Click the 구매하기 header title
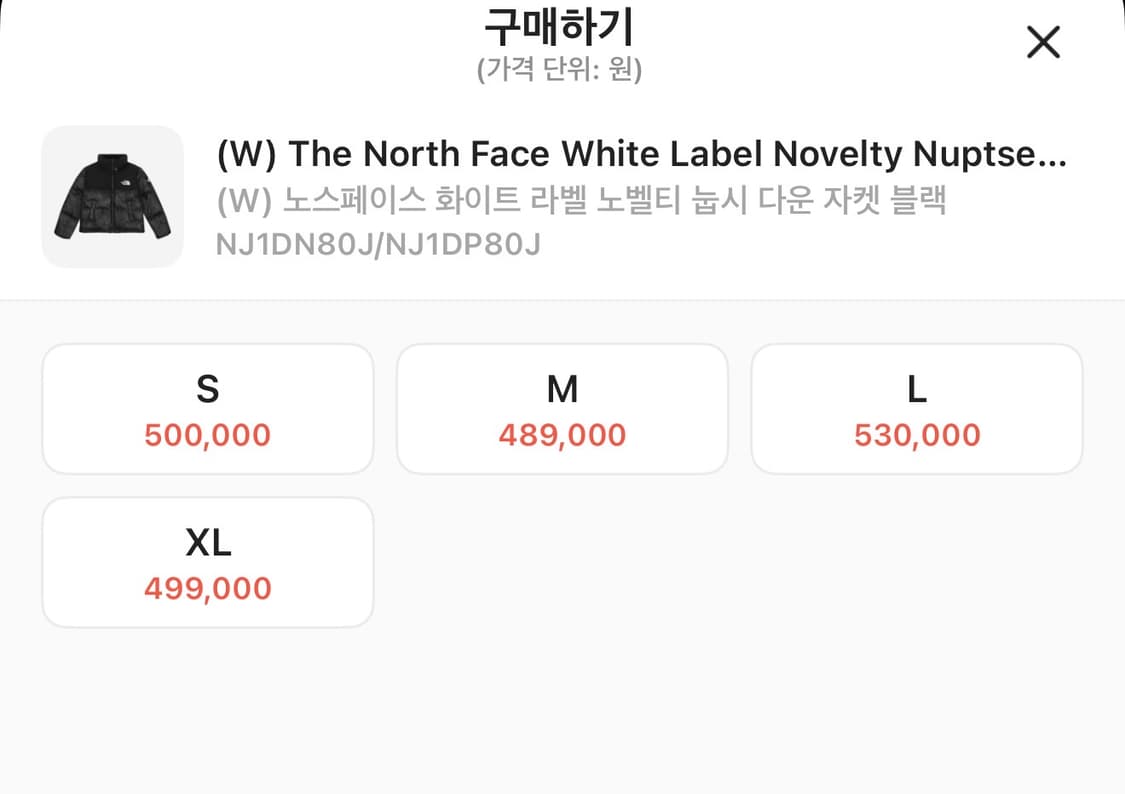The height and width of the screenshot is (794, 1125). point(559,28)
